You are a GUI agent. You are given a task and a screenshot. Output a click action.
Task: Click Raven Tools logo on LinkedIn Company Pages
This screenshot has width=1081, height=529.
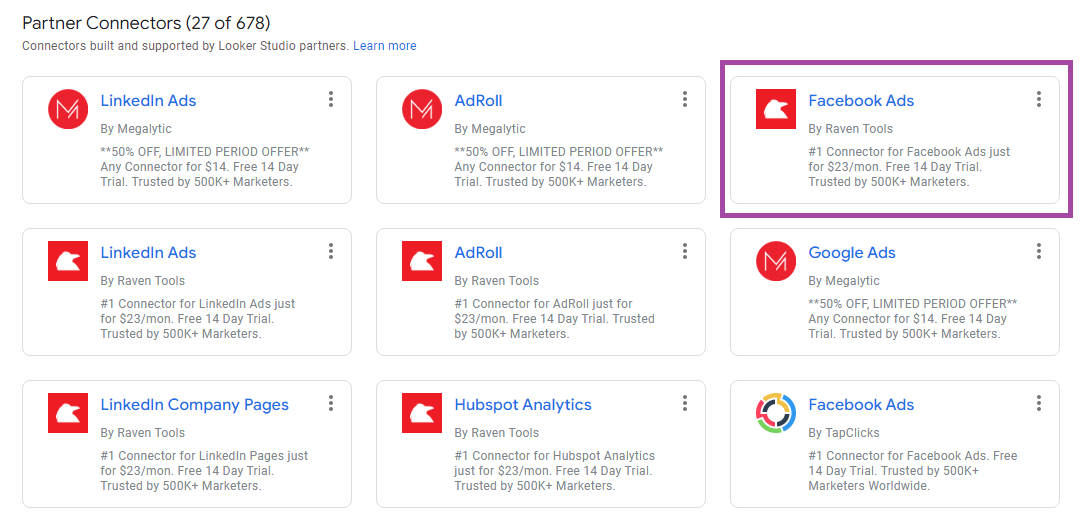[68, 413]
